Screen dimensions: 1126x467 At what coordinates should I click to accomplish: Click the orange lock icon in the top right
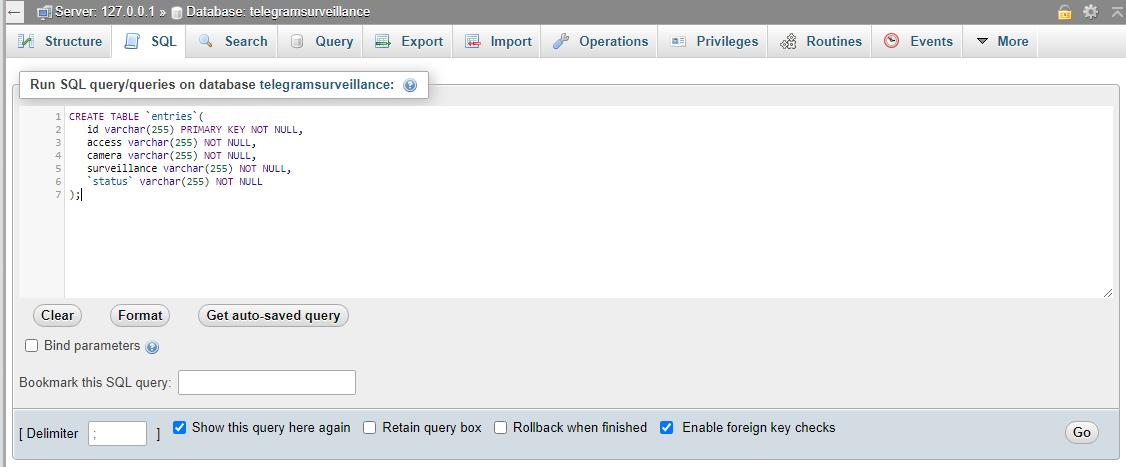point(1064,11)
